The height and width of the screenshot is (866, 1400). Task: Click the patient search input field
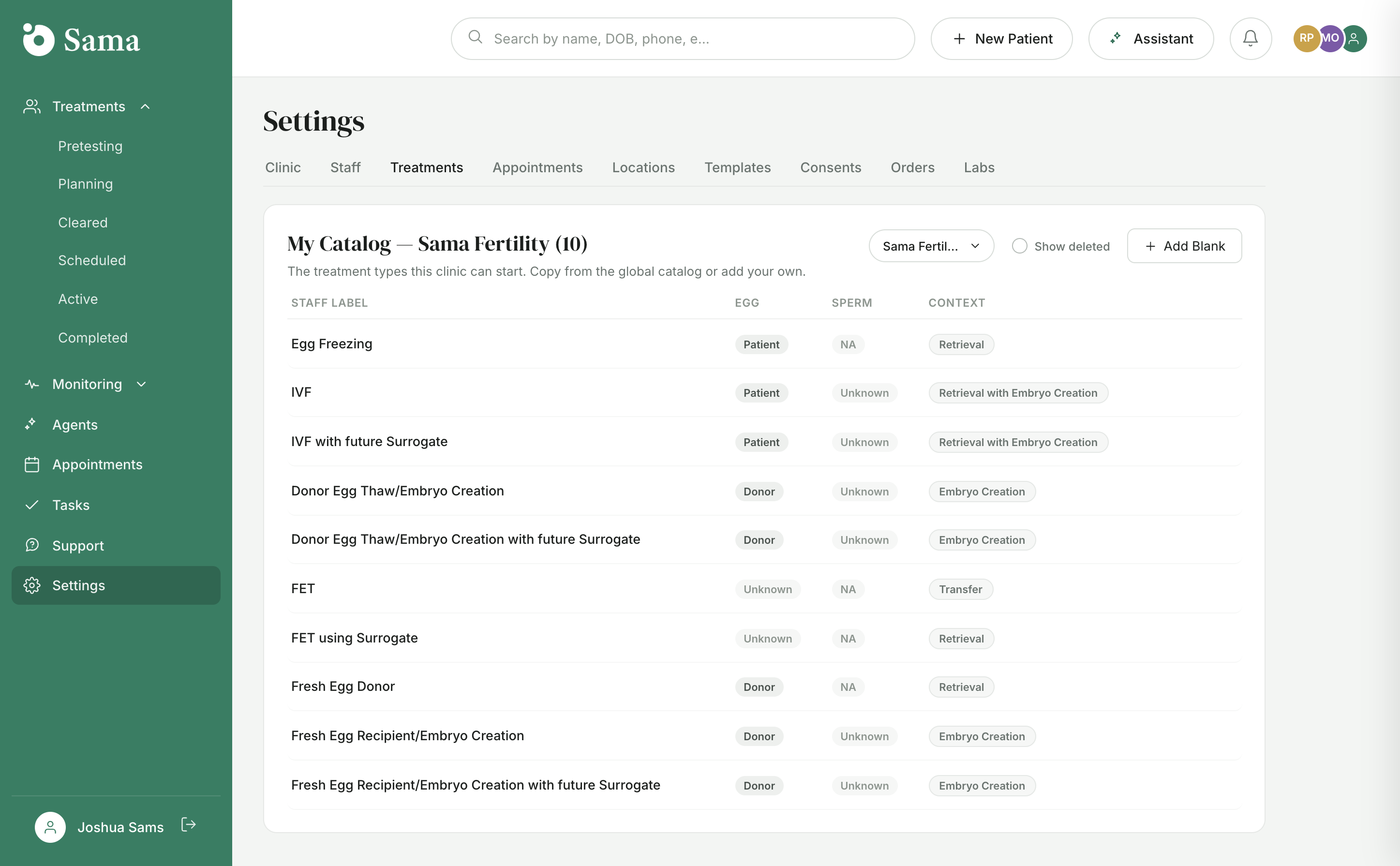point(683,38)
